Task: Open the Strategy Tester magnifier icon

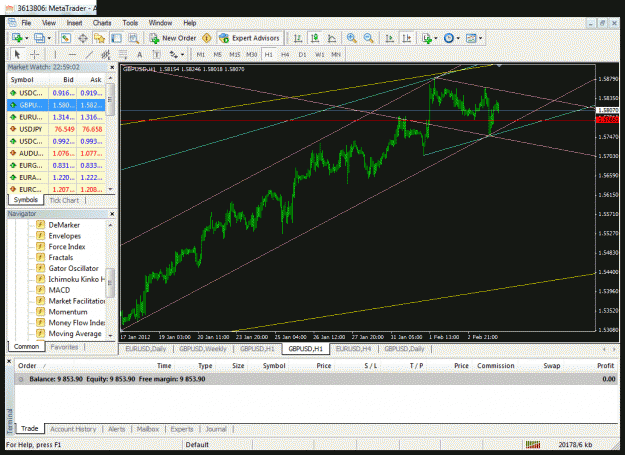Action: click(x=133, y=38)
